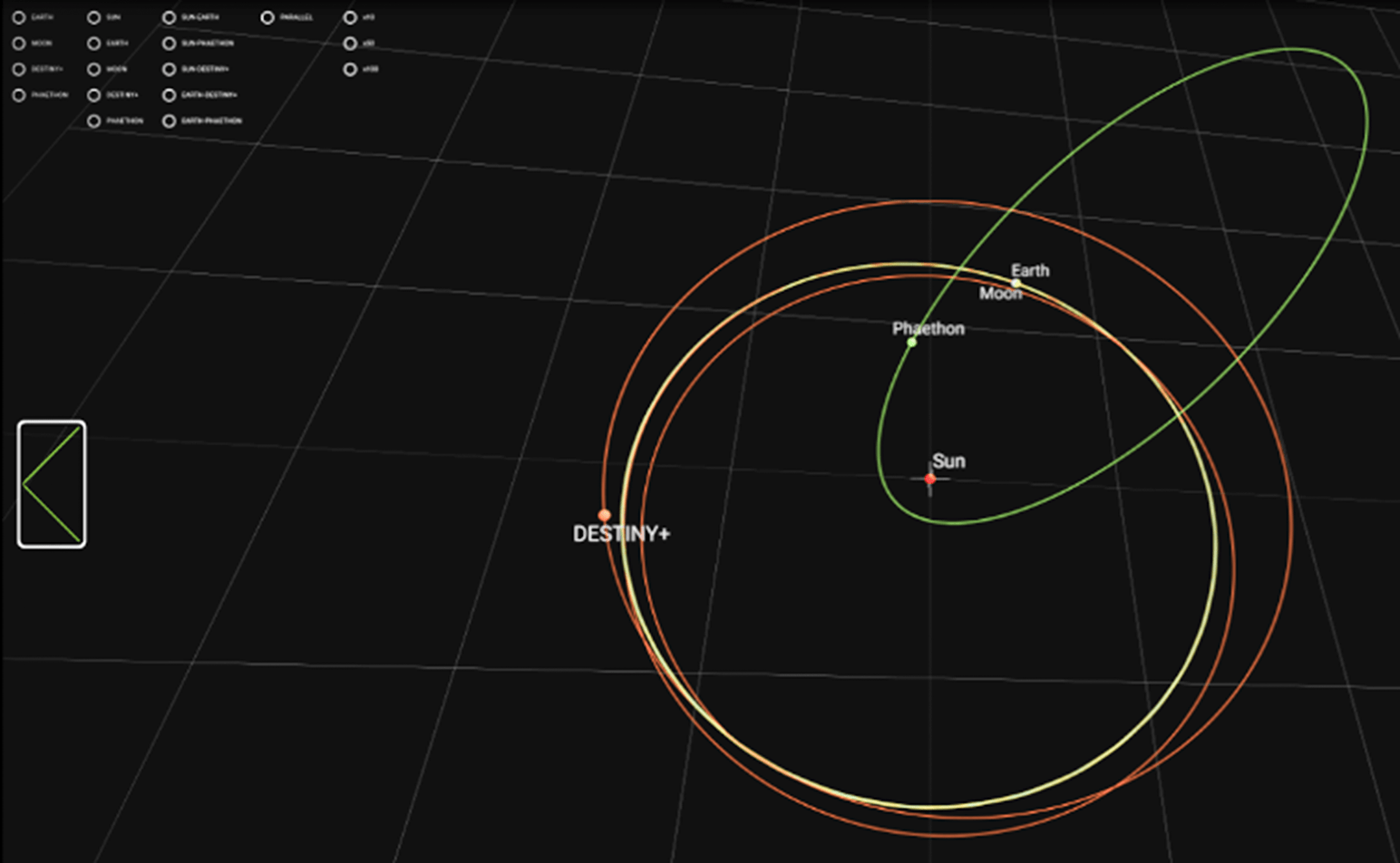
Task: Set scale to x100
Action: [350, 69]
